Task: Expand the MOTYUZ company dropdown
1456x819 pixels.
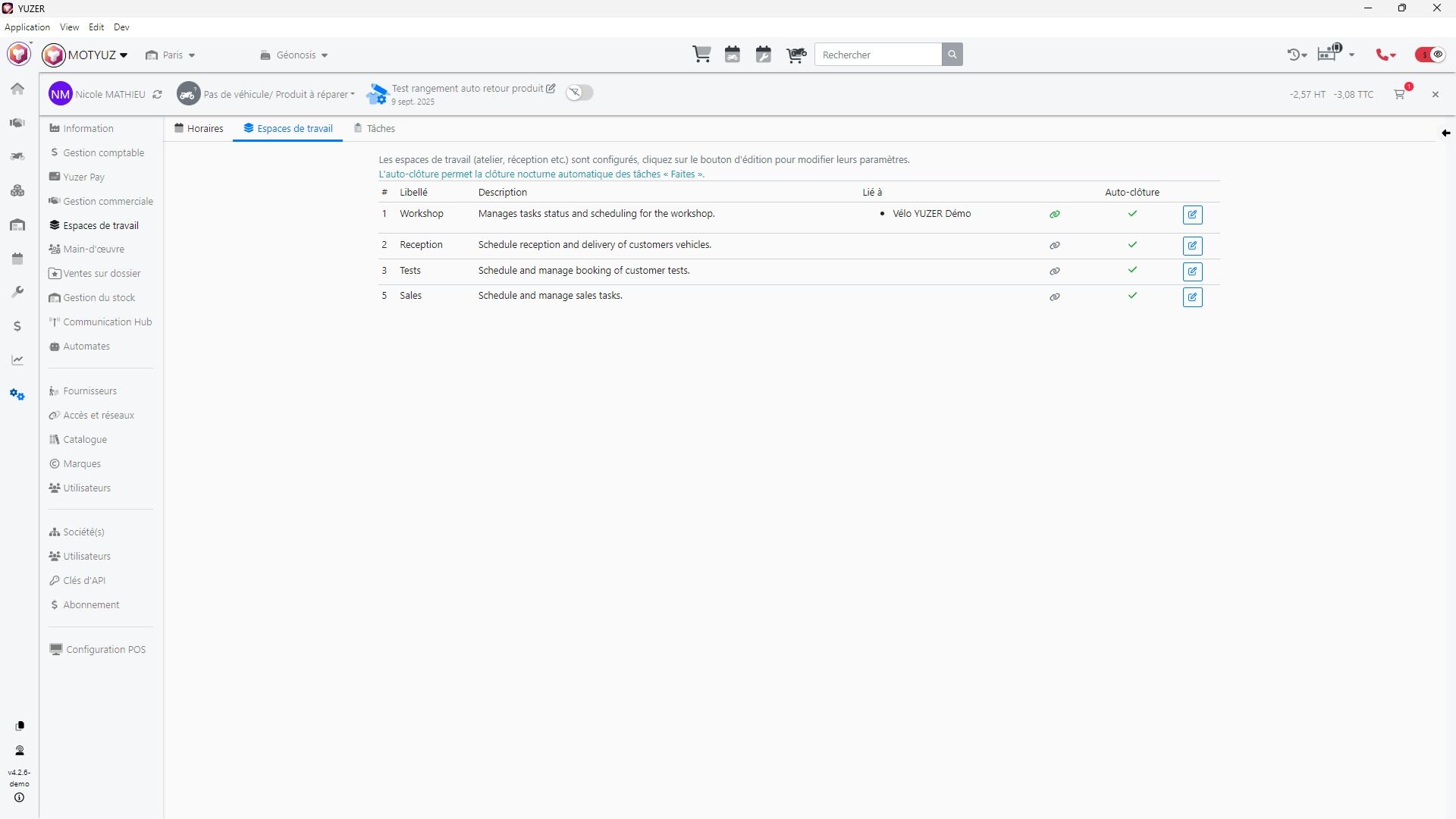Action: 96,55
